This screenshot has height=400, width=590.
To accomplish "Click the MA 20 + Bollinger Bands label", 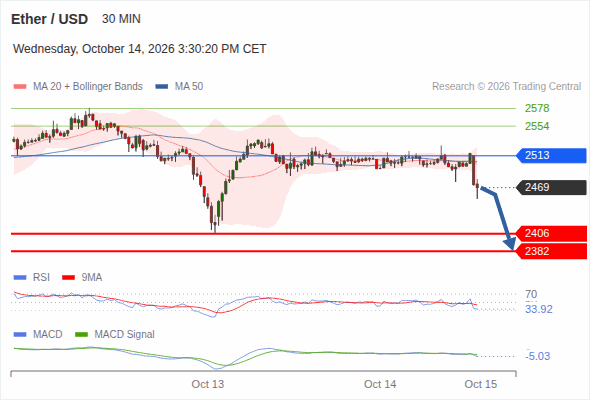I will (88, 87).
